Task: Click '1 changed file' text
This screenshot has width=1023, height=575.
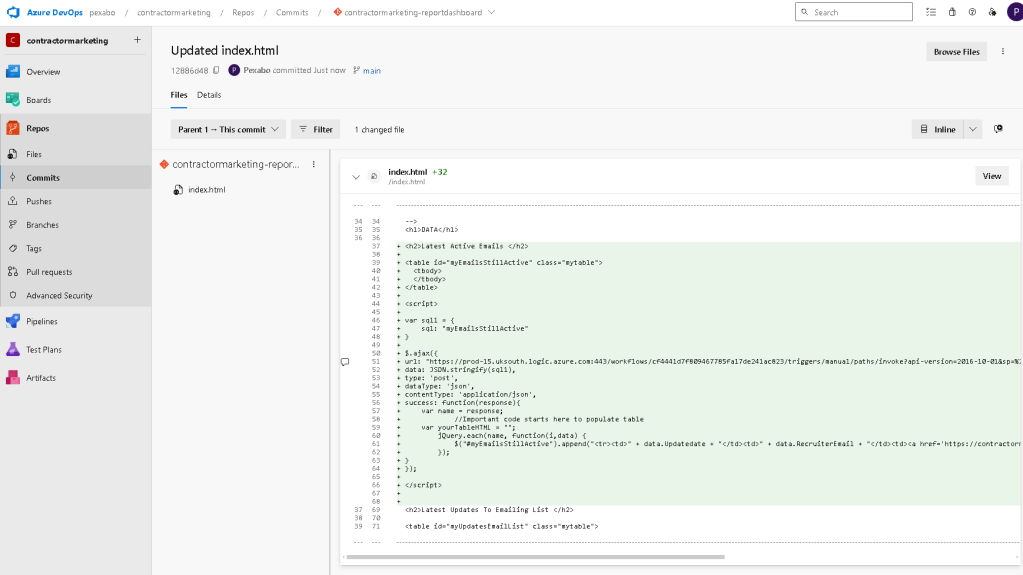Action: 379,130
